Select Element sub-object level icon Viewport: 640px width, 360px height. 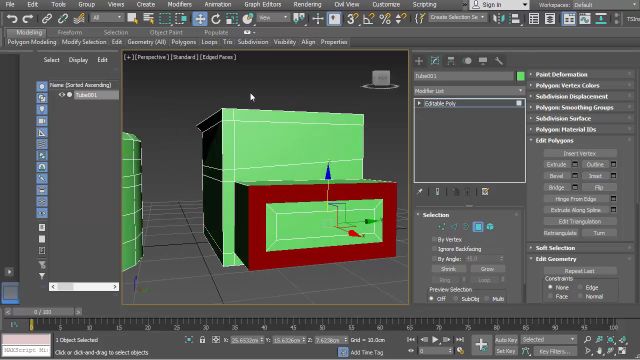coord(490,227)
